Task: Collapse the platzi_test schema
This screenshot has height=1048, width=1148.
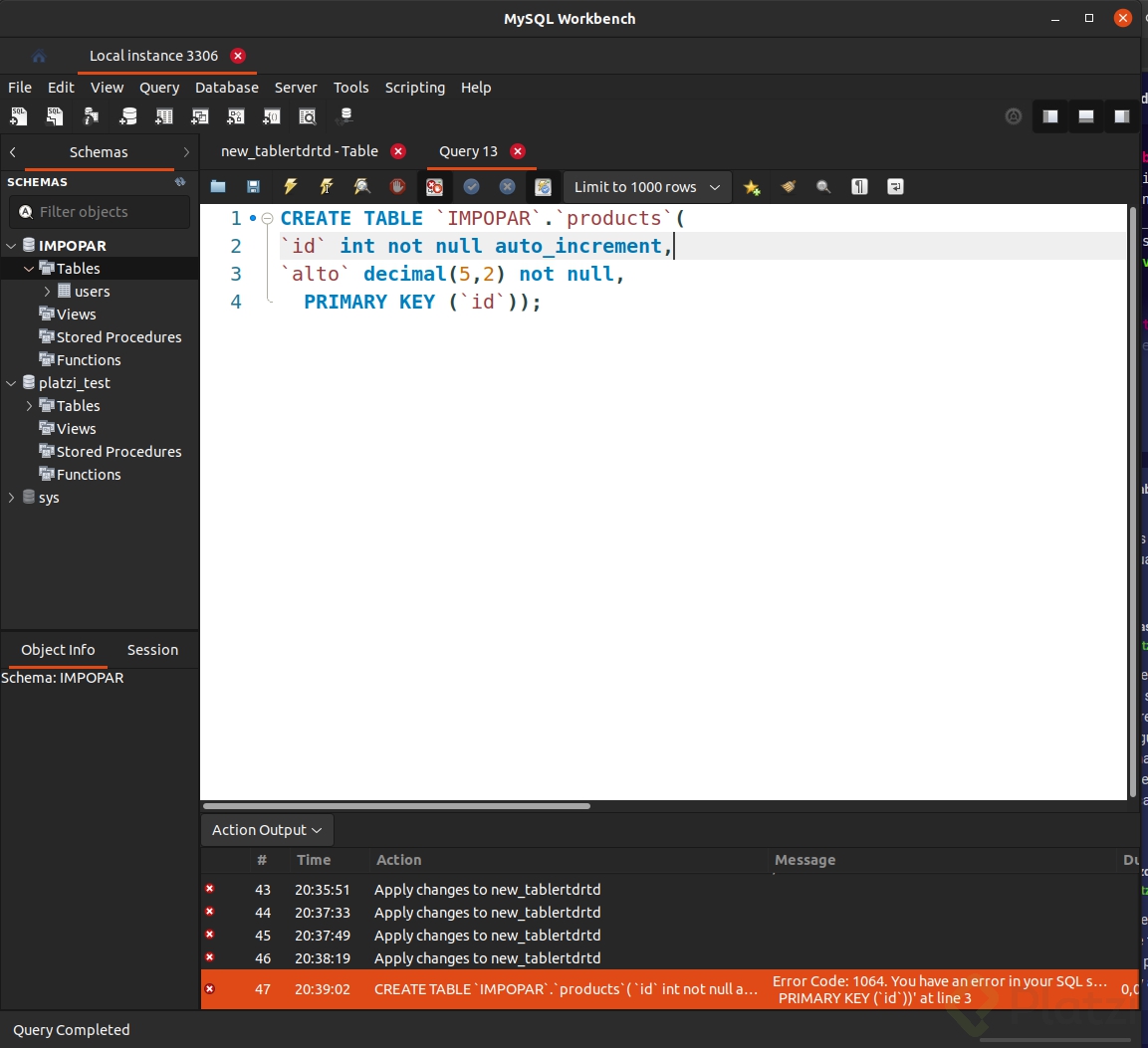Action: click(11, 383)
